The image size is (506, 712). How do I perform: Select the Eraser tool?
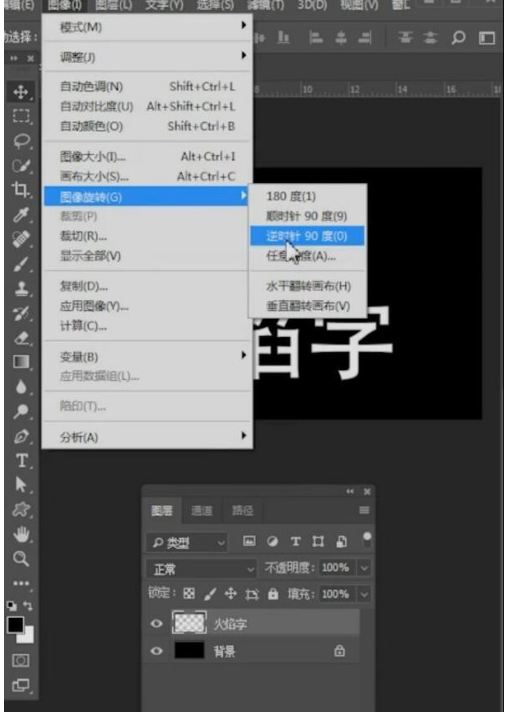click(21, 337)
